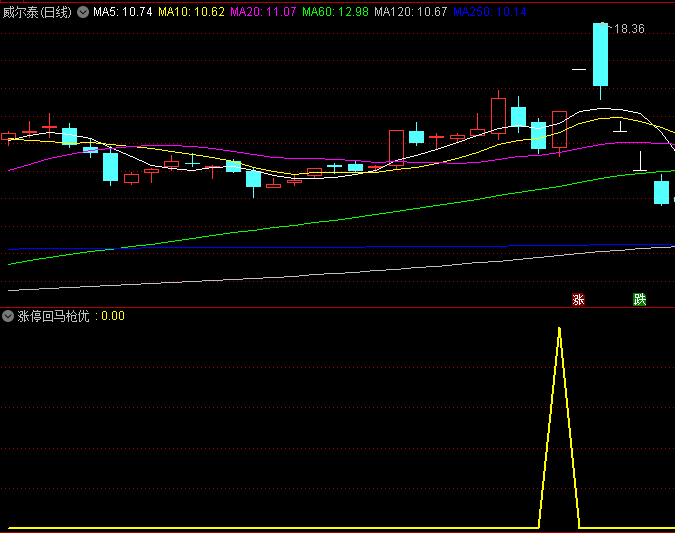Expand the 张停回马枪优 indicator menu

point(8,316)
